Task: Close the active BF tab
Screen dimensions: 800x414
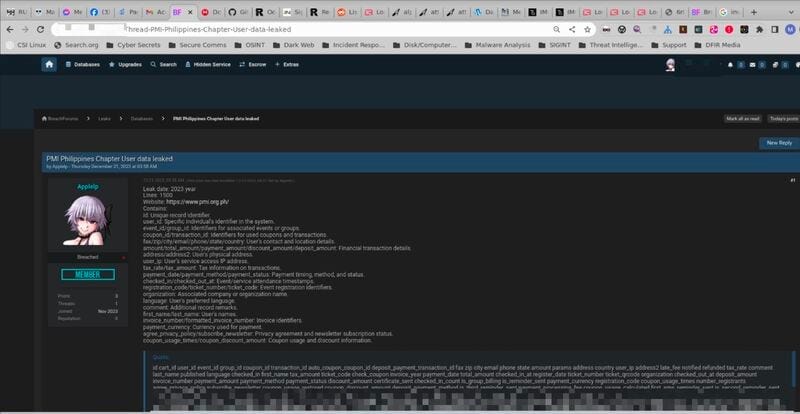Action: pyautogui.click(x=190, y=12)
